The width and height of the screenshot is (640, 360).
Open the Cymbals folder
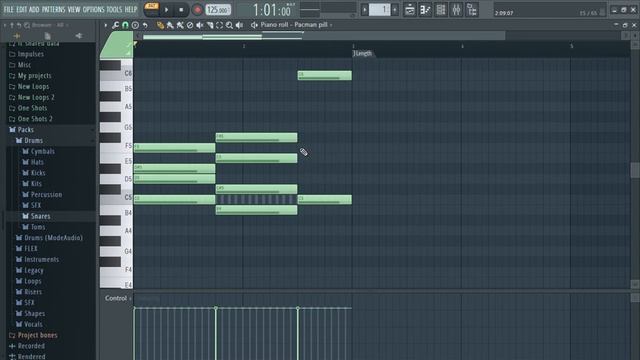coord(42,151)
